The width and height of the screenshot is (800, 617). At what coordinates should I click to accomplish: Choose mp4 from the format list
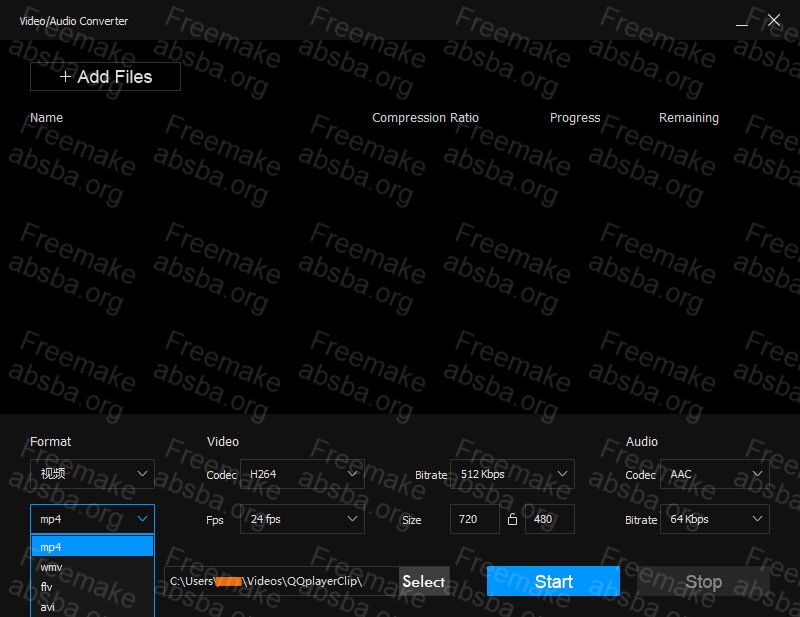point(92,547)
